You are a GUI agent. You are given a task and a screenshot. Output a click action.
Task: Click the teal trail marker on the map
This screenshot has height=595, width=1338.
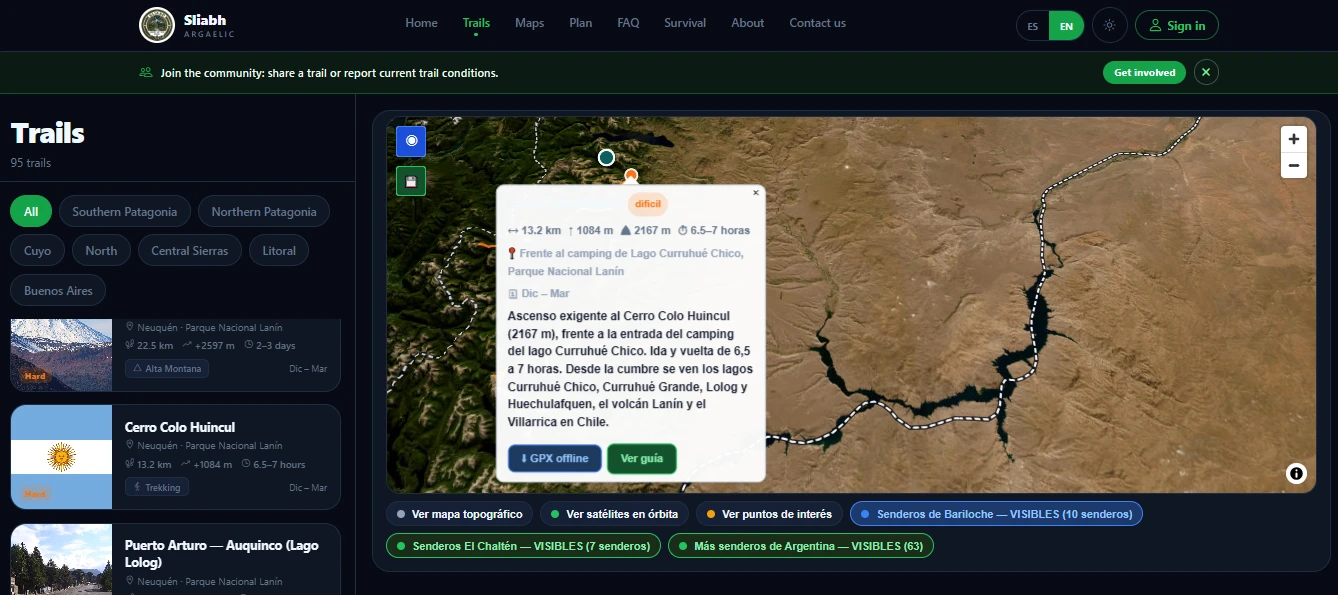click(606, 157)
